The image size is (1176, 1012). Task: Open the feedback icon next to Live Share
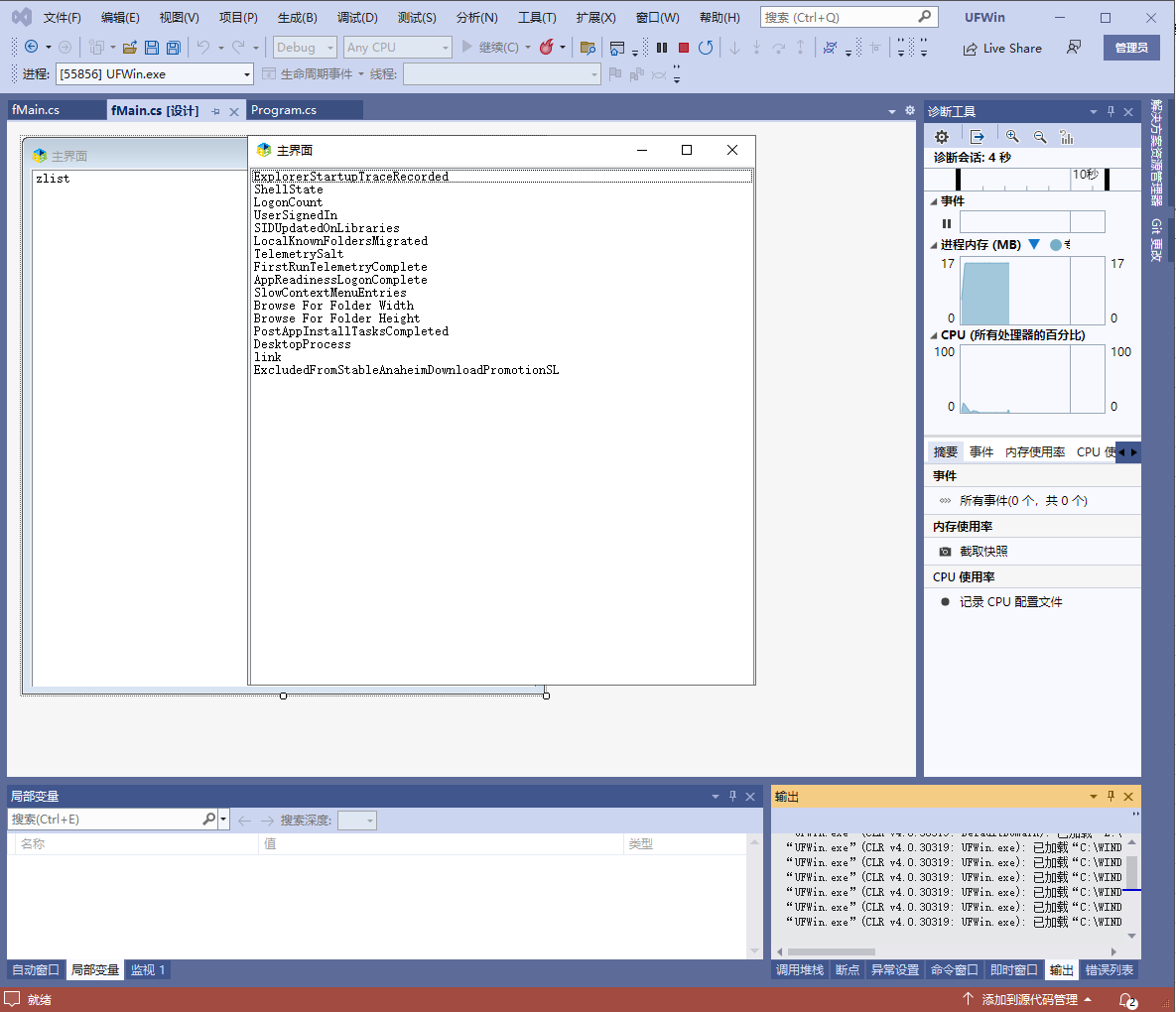(x=1074, y=48)
